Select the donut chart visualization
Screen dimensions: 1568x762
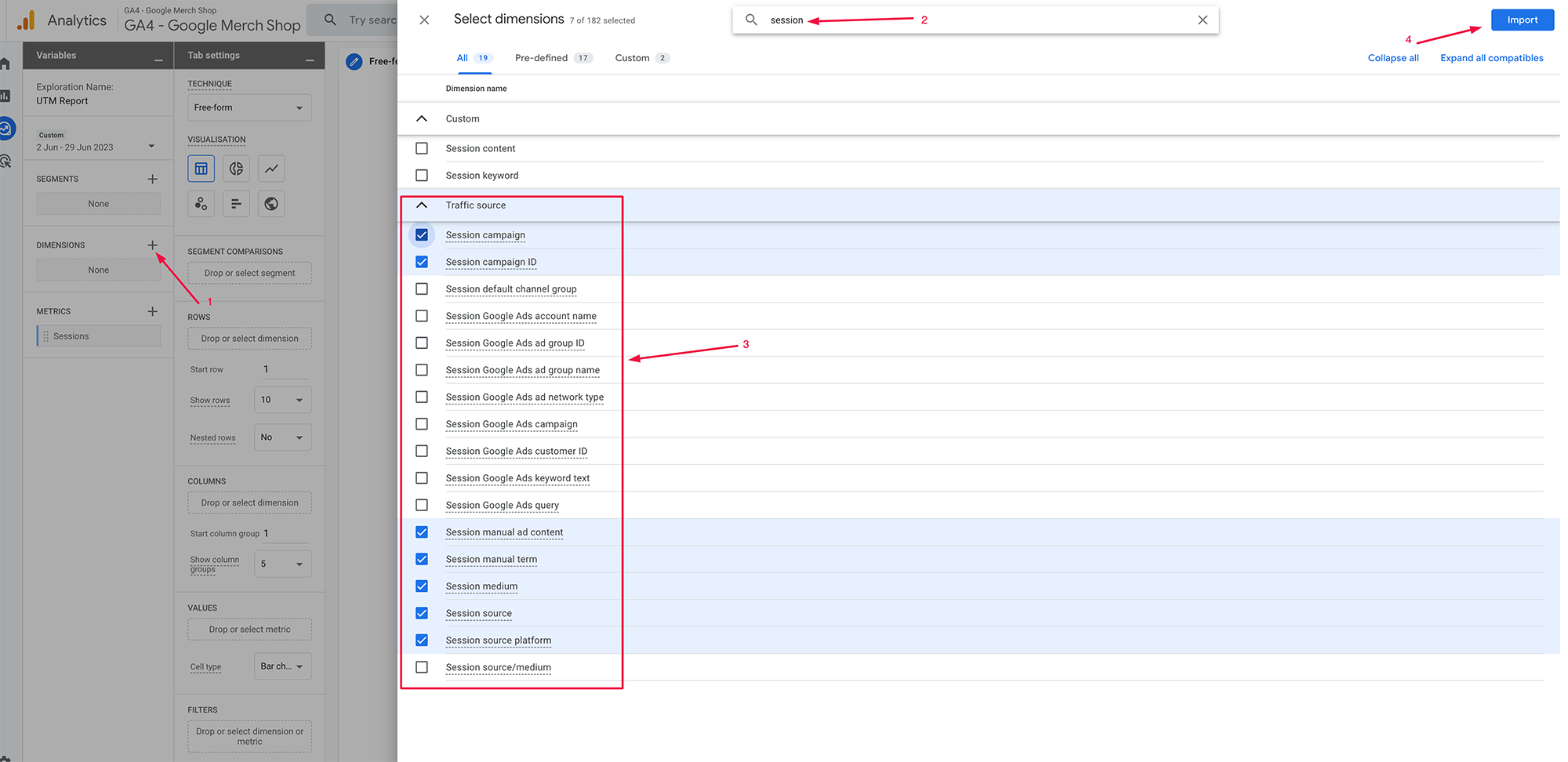(236, 168)
